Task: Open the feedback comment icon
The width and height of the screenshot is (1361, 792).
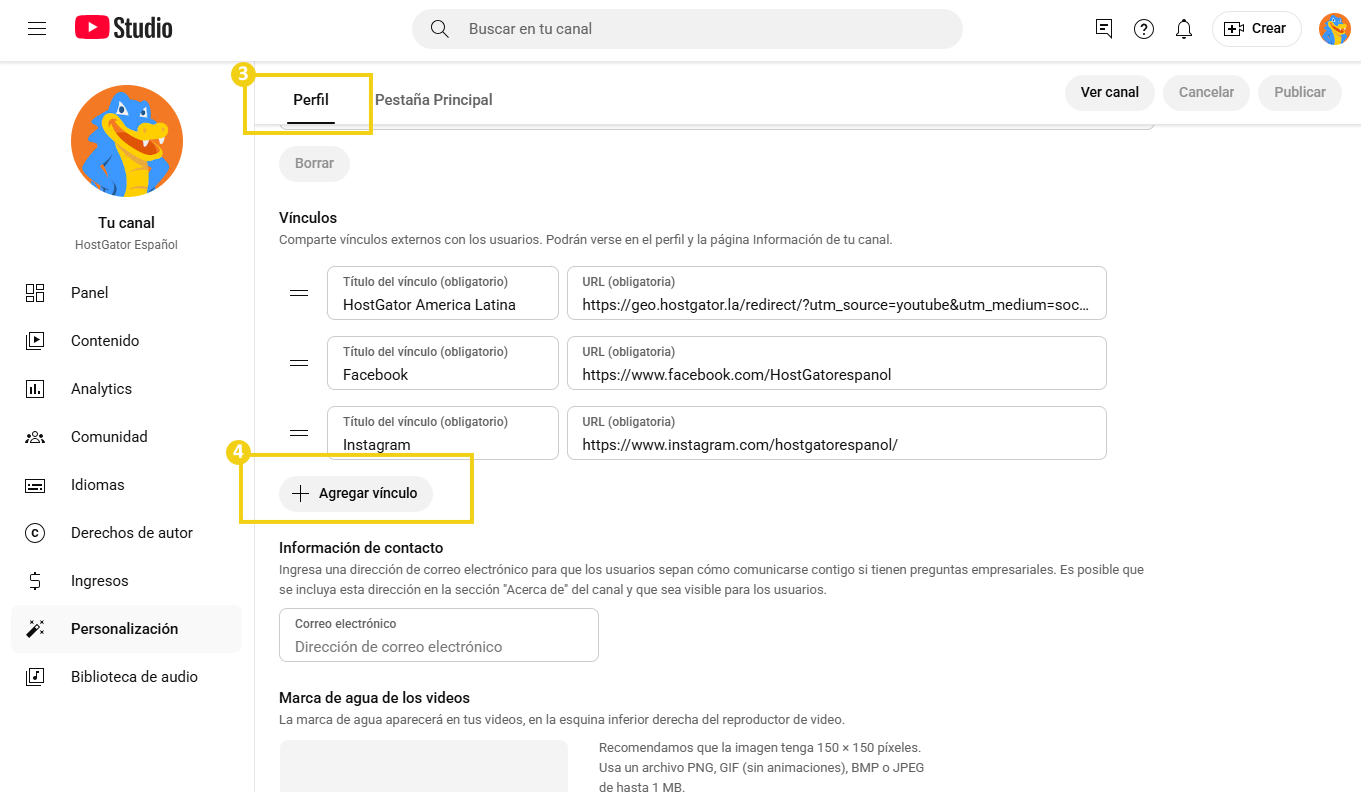Action: pos(1103,29)
